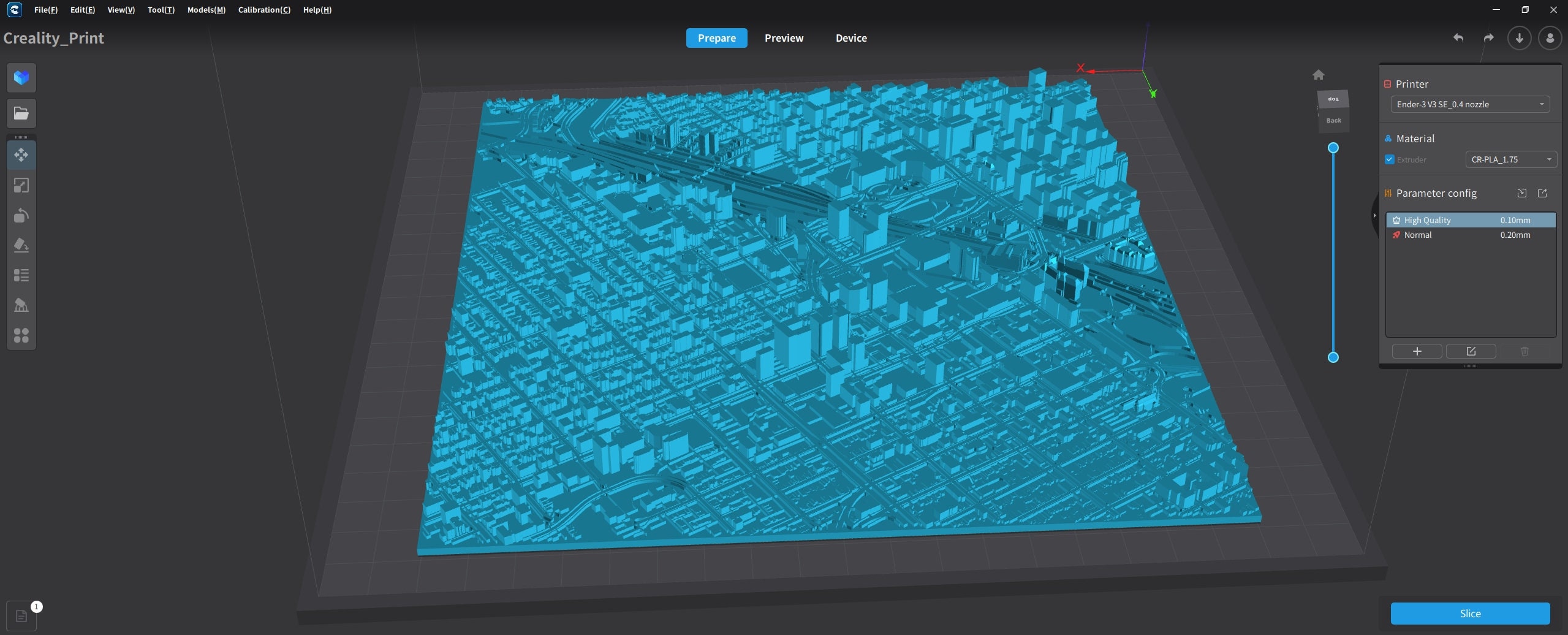Image resolution: width=1568 pixels, height=635 pixels.
Task: Click the home view icon above the view cube
Action: coord(1319,74)
